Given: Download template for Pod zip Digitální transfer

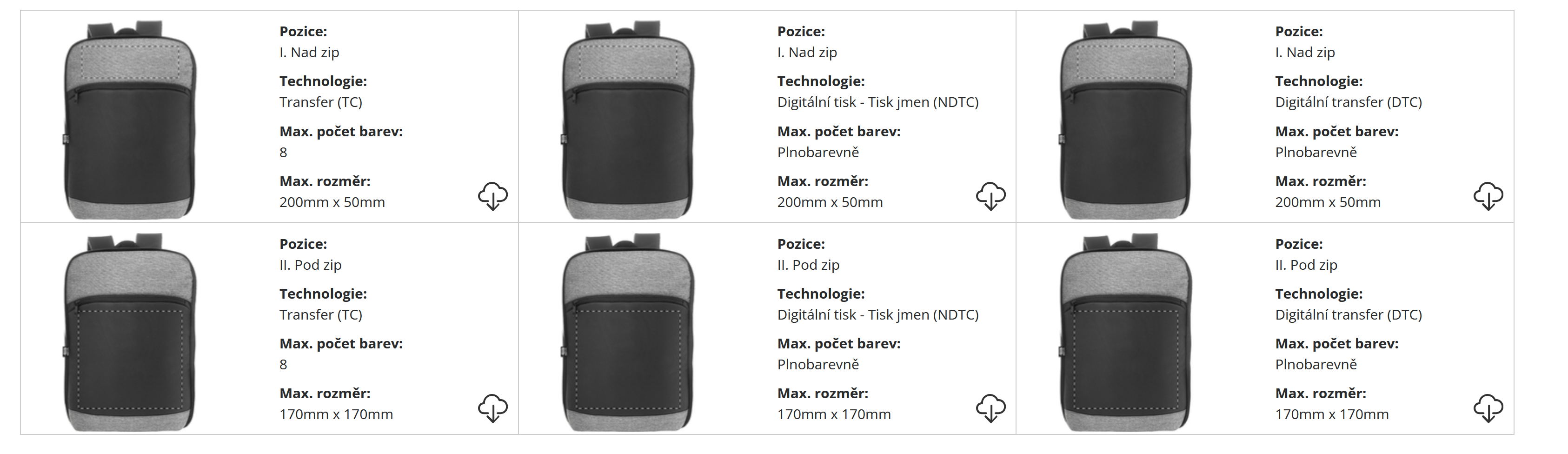Looking at the screenshot, I should (x=1488, y=408).
